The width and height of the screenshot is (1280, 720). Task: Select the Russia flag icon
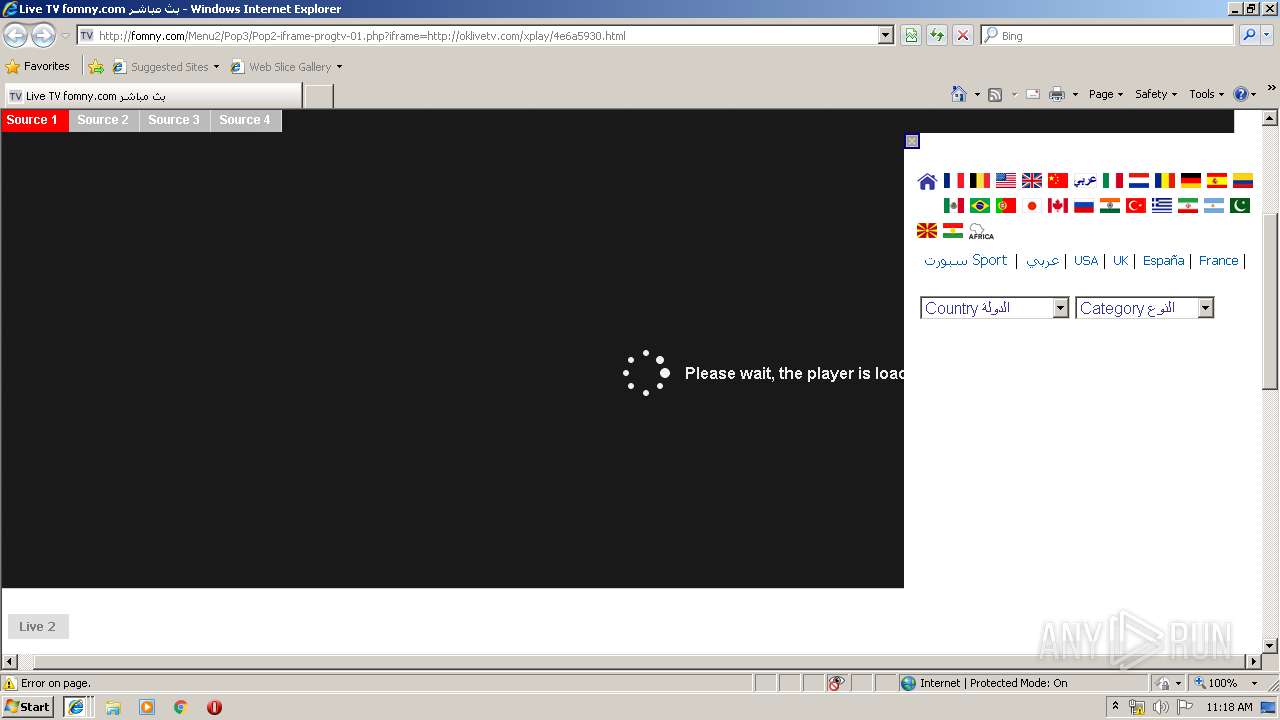click(x=1084, y=205)
